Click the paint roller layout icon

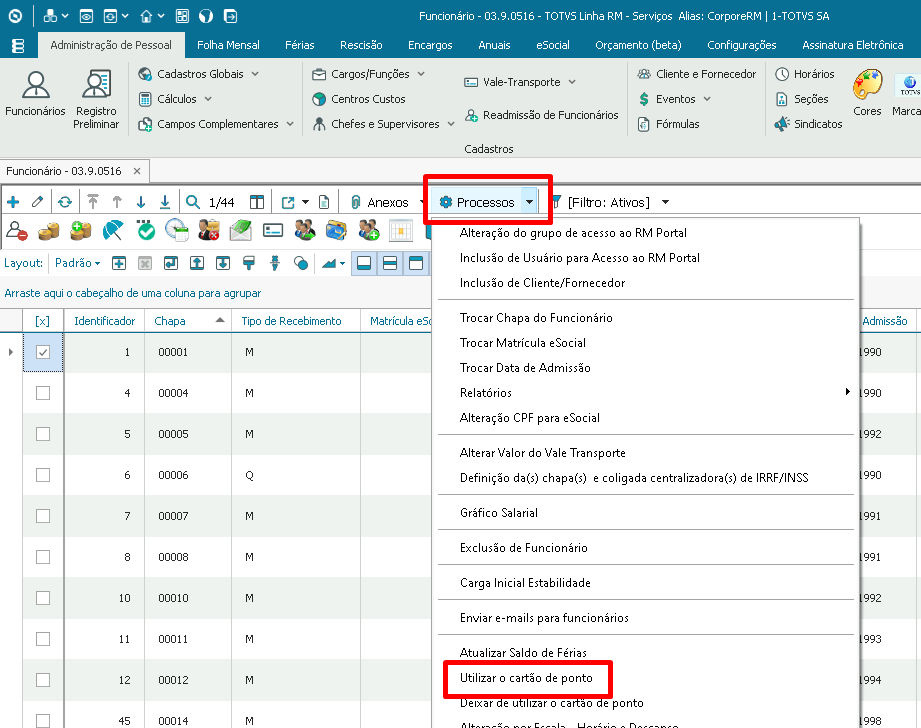pos(249,263)
